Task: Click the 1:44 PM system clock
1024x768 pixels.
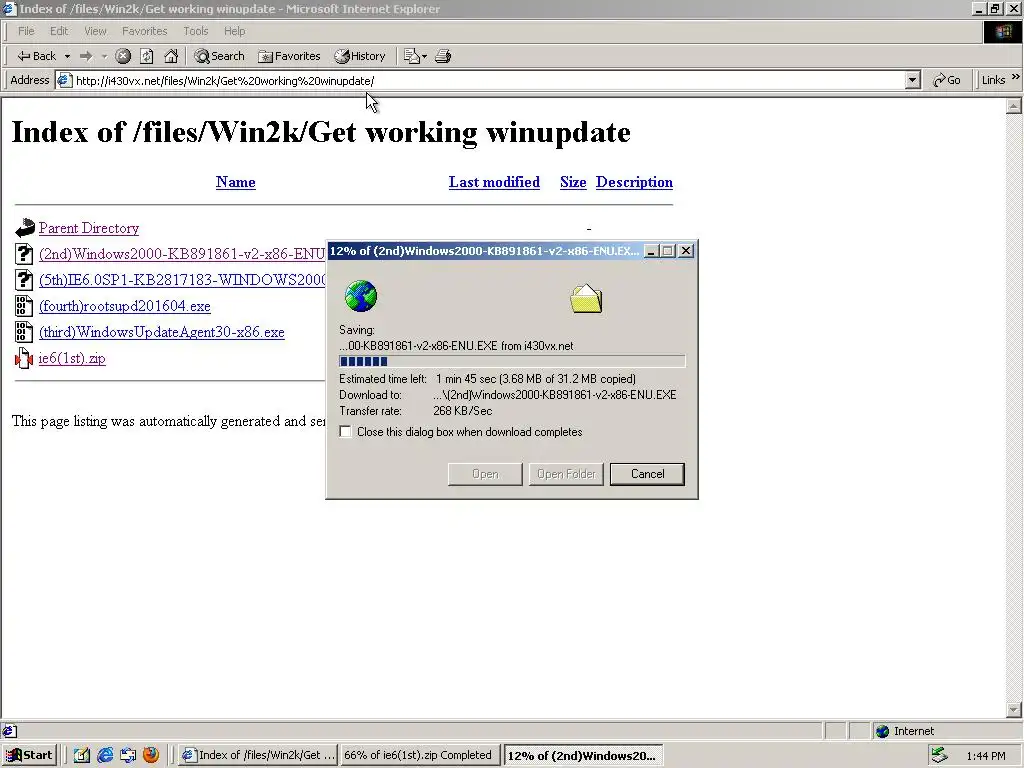Action: 985,756
